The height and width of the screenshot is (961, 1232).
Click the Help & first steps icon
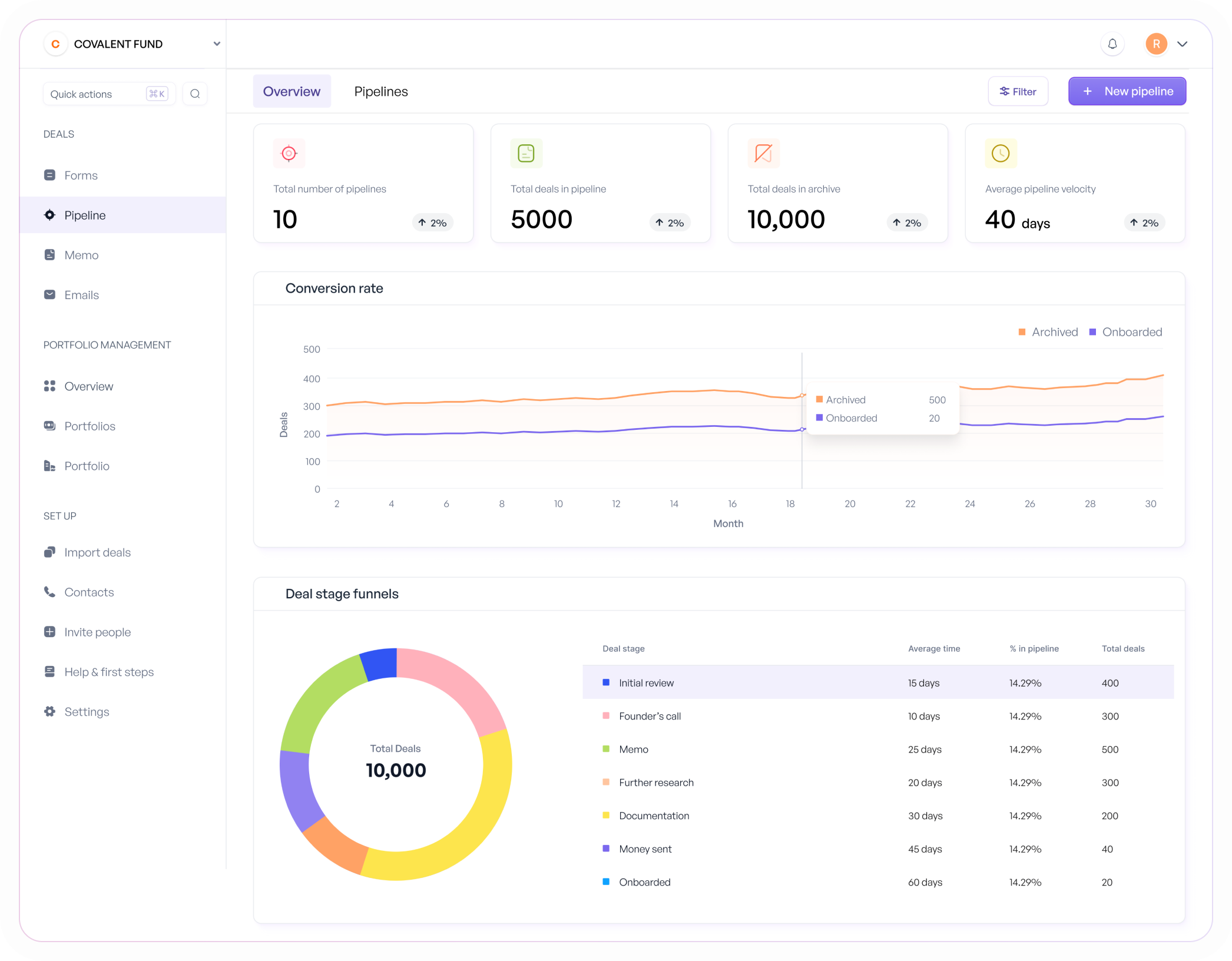[49, 671]
